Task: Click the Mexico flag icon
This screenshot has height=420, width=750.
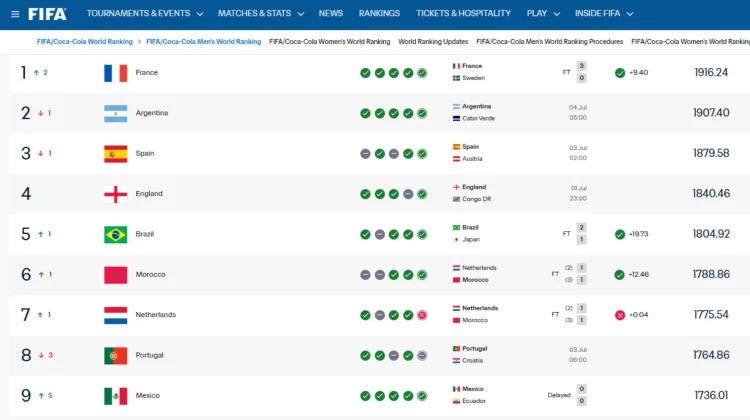Action: click(116, 396)
